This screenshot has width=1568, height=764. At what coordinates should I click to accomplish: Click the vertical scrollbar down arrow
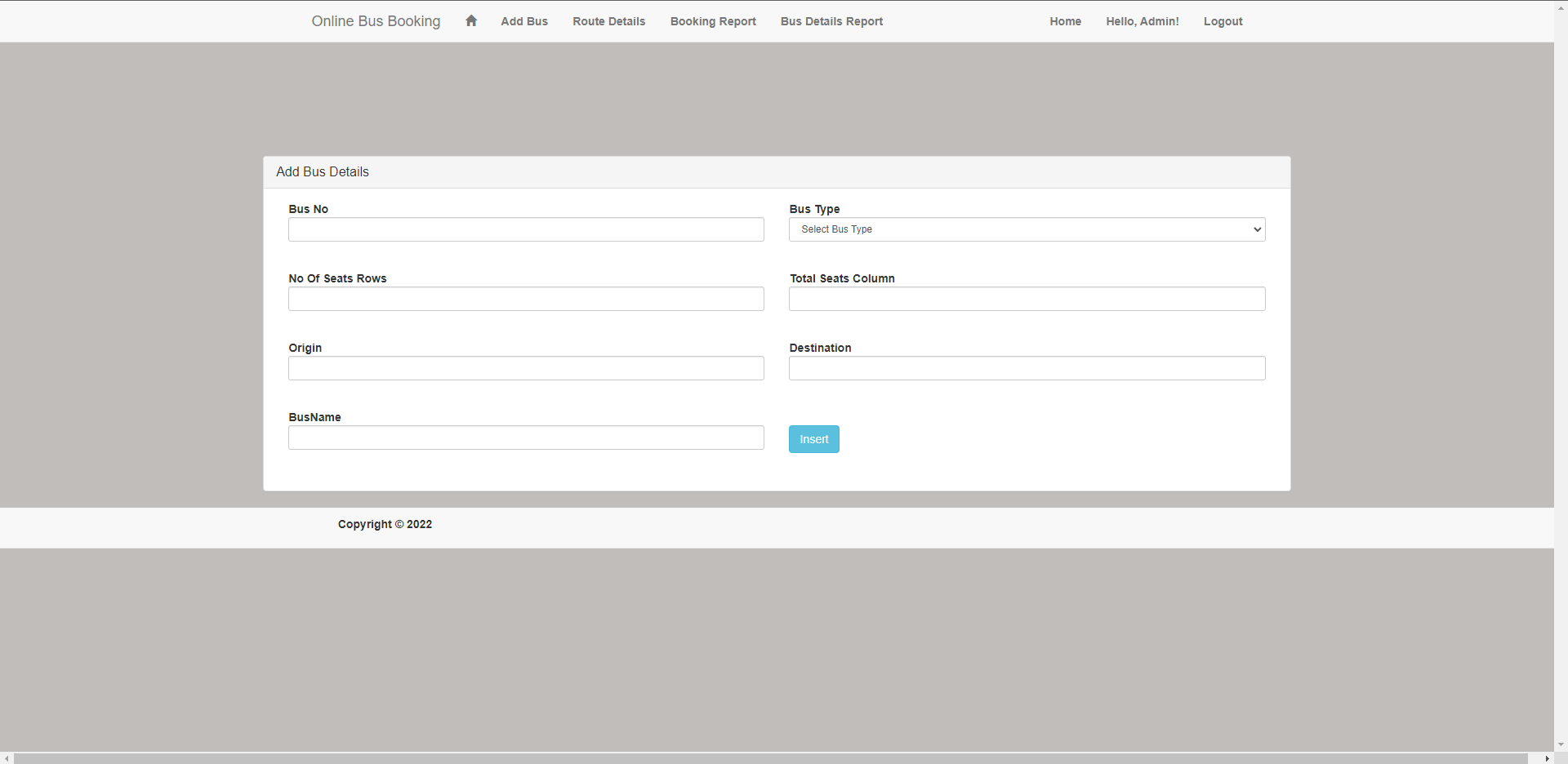coord(1561,744)
